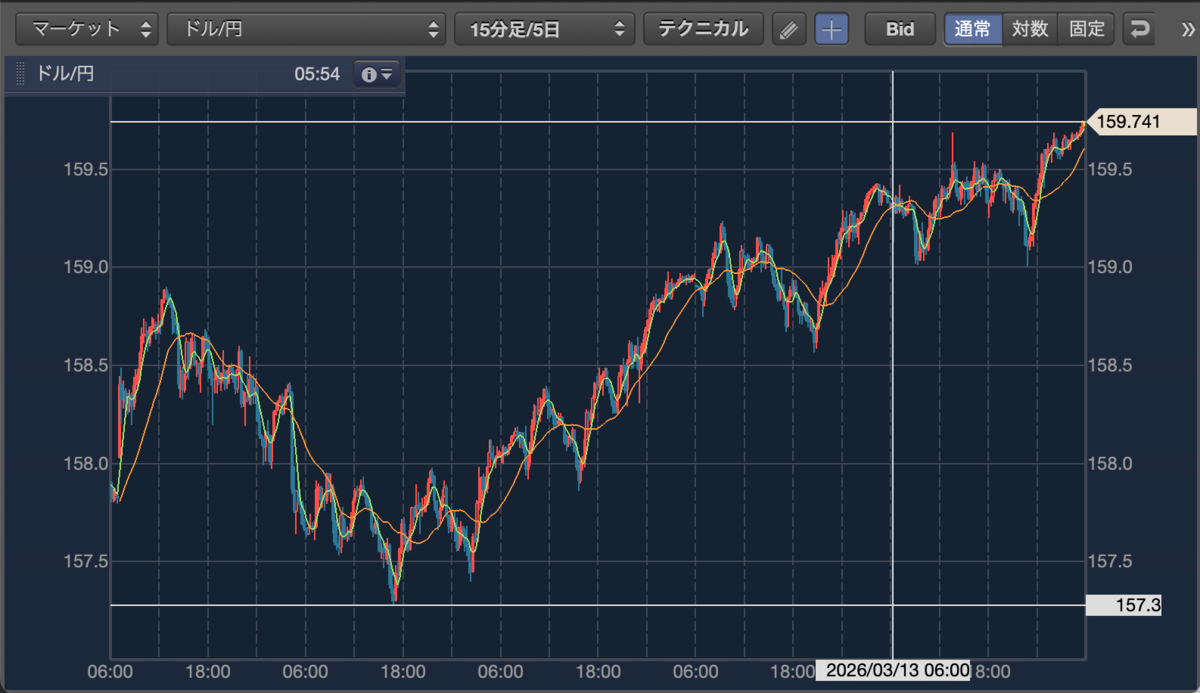This screenshot has height=693, width=1200.
Task: Expand the toolbar overflow chevrons
Action: click(1188, 29)
